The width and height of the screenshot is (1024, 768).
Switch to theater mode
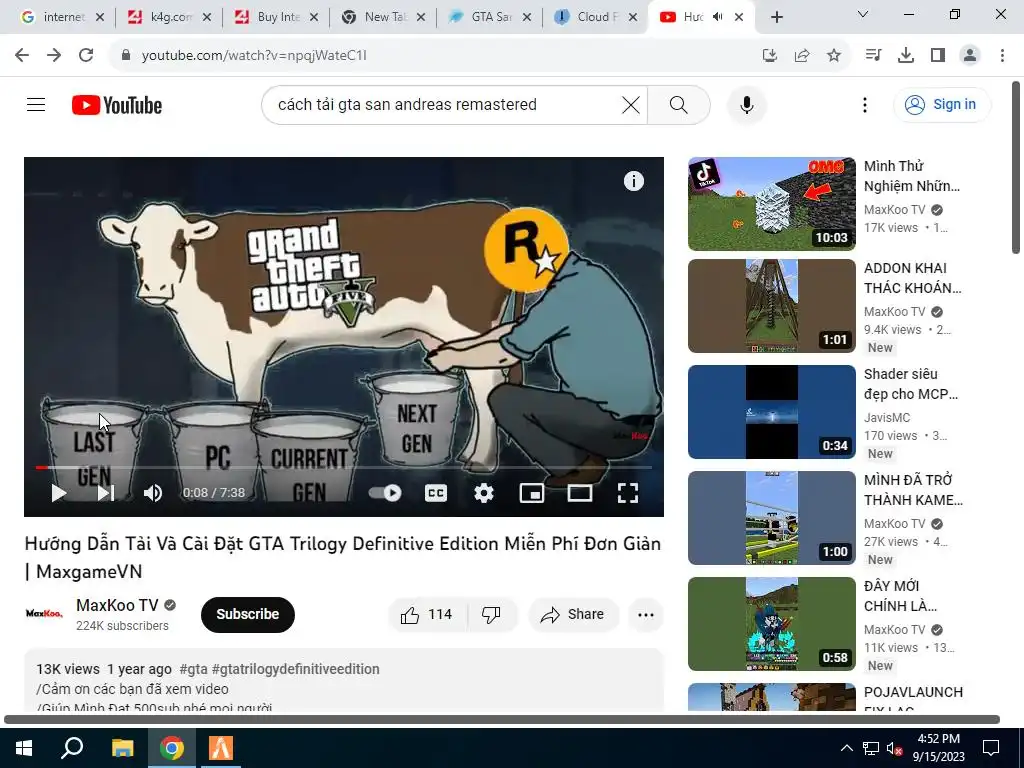pyautogui.click(x=579, y=493)
